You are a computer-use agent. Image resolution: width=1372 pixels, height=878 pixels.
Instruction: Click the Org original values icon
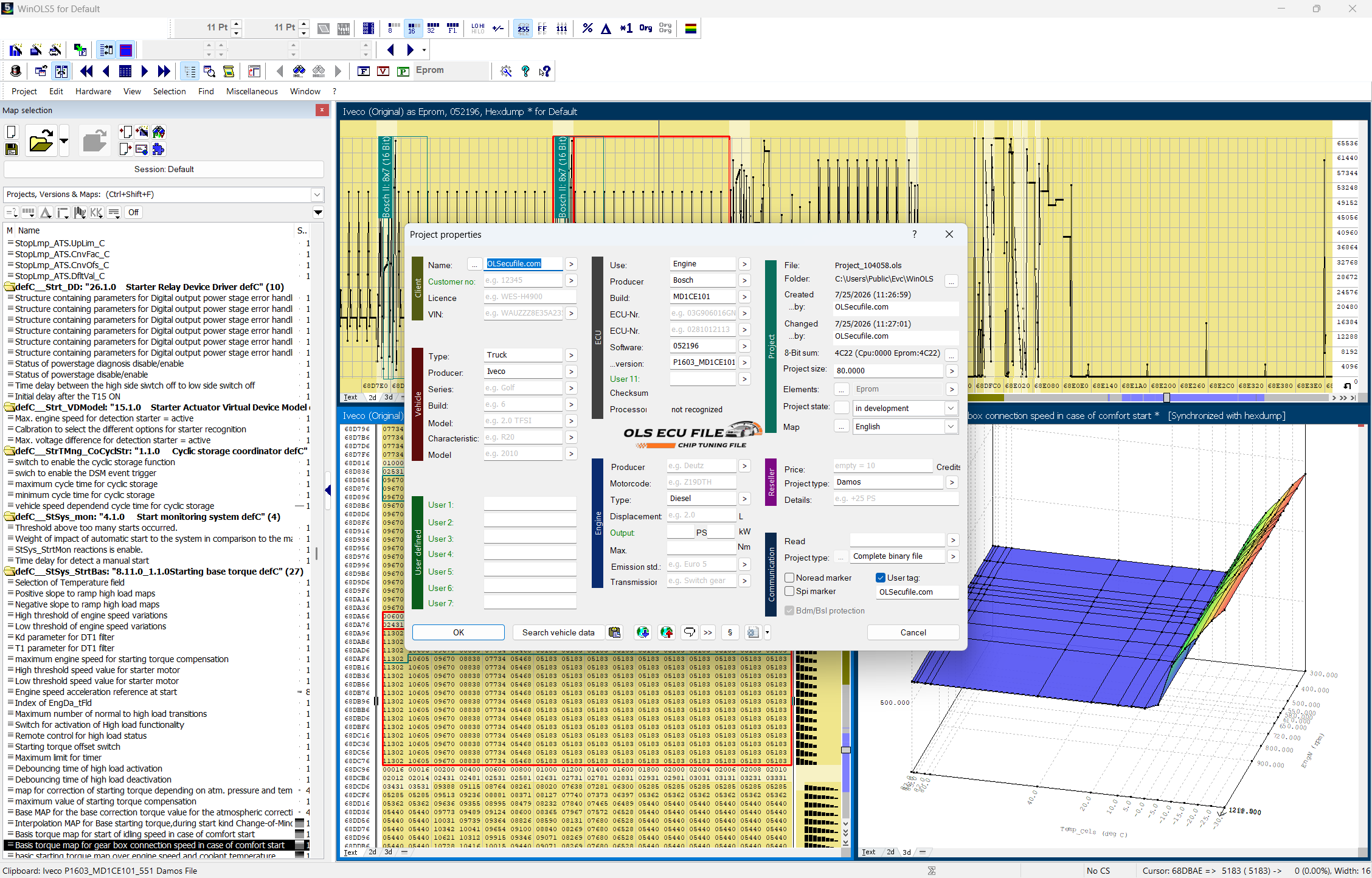click(646, 28)
